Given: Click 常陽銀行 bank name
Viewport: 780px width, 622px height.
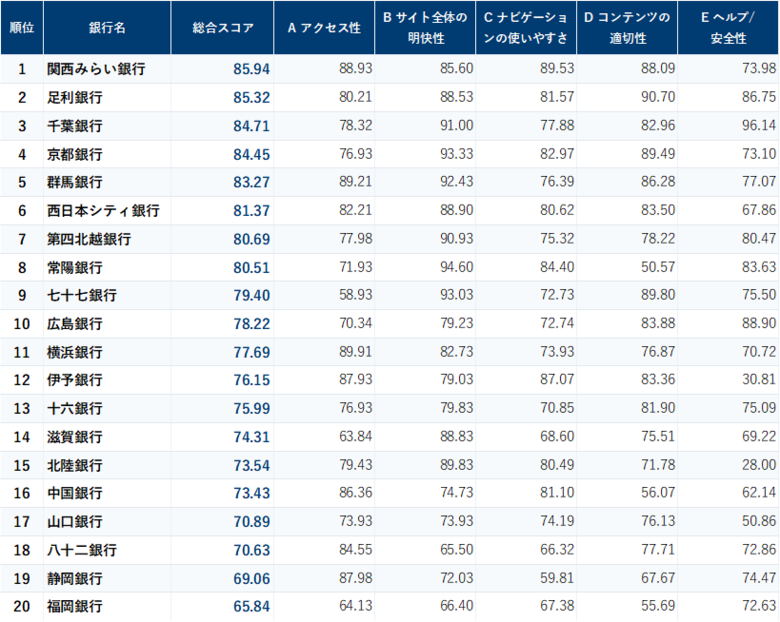Looking at the screenshot, I should pos(75,268).
